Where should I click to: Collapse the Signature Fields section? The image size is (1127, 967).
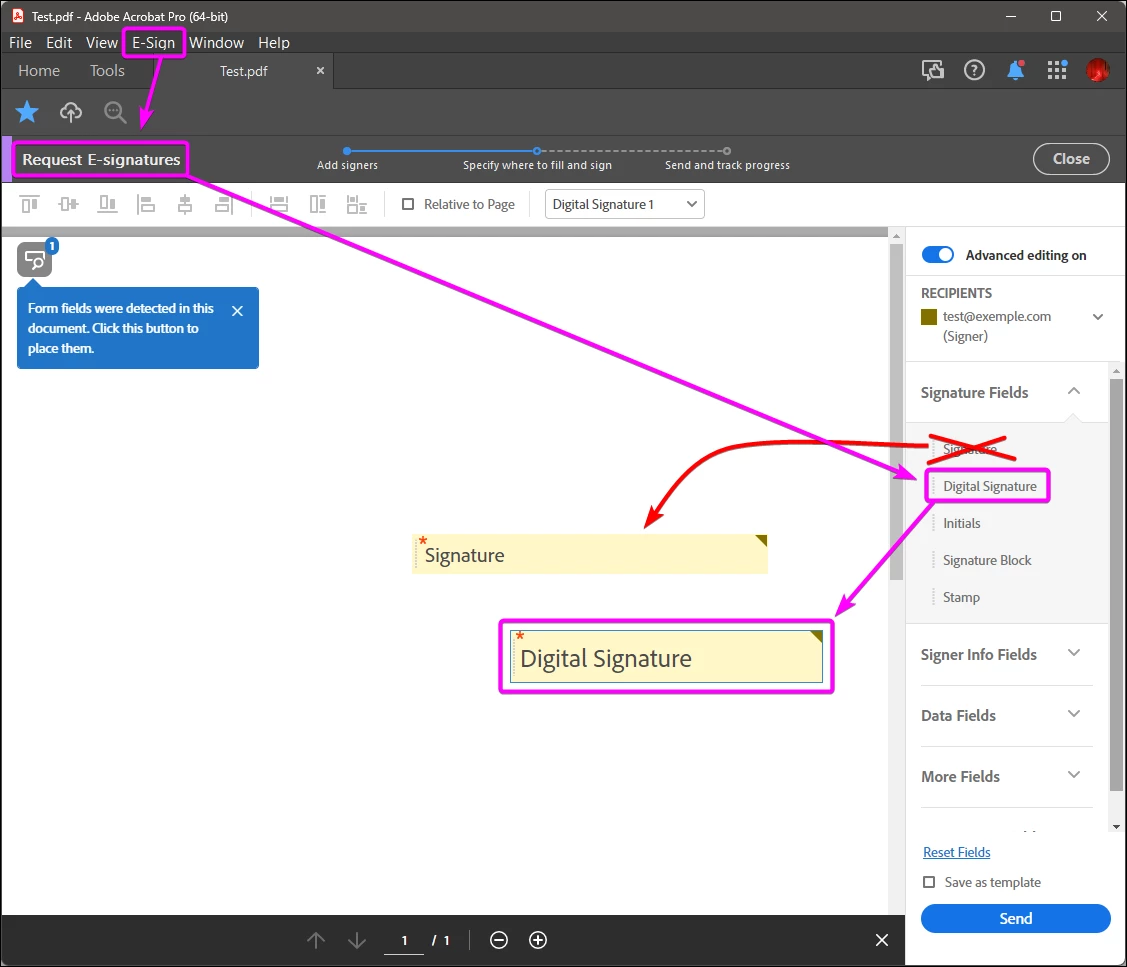(1074, 392)
